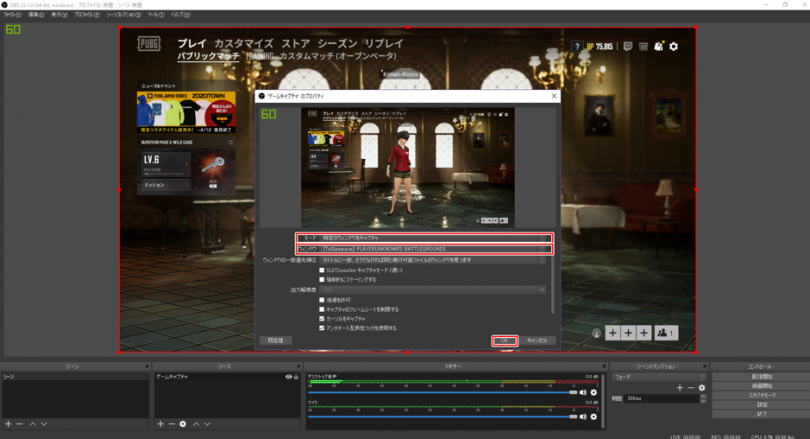Viewport: 810px width, 439px height.
Task: Adjust the mic channel volume slider
Action: point(442,416)
